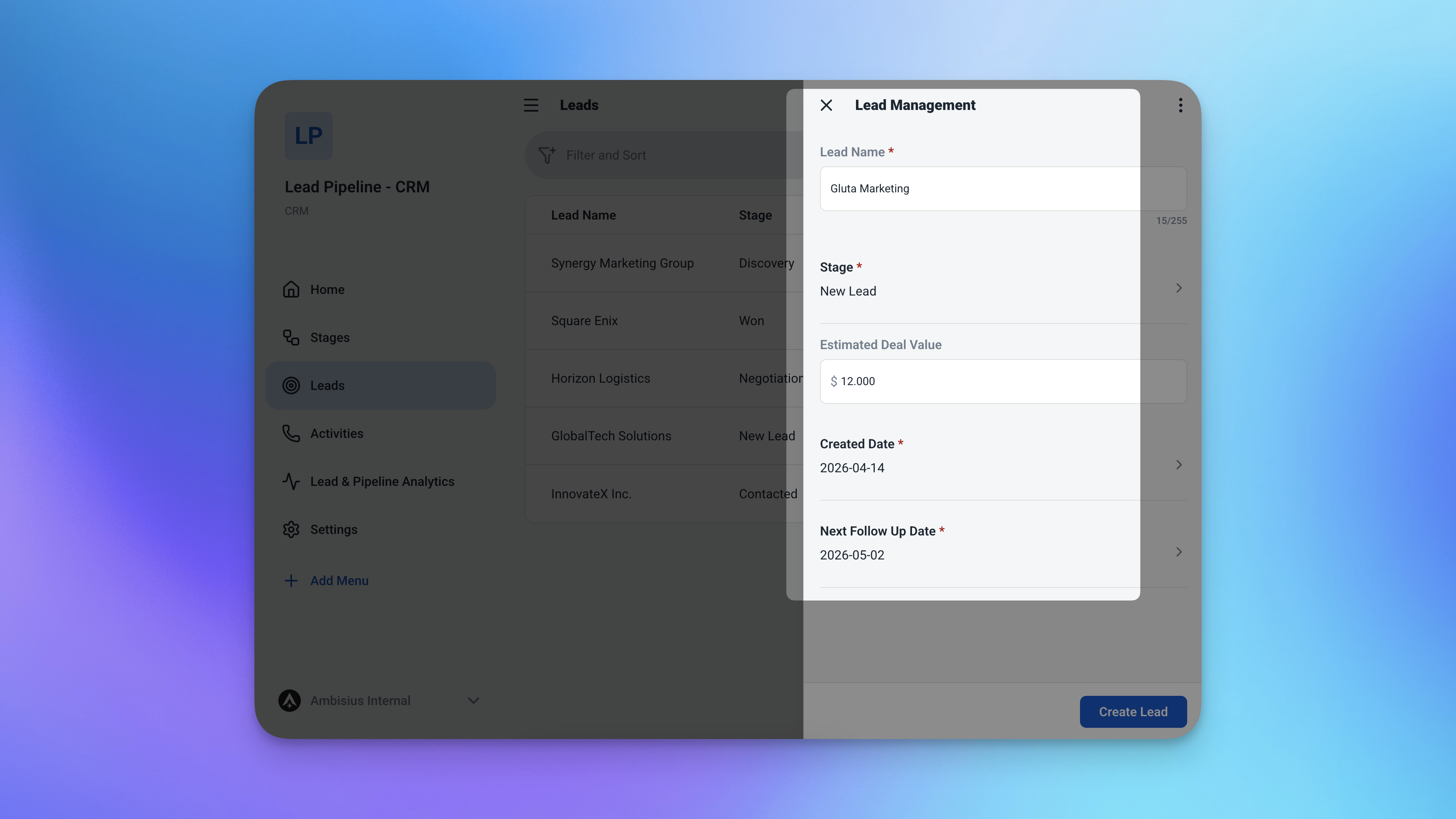Expand the Stage selector chevron

click(x=1178, y=288)
